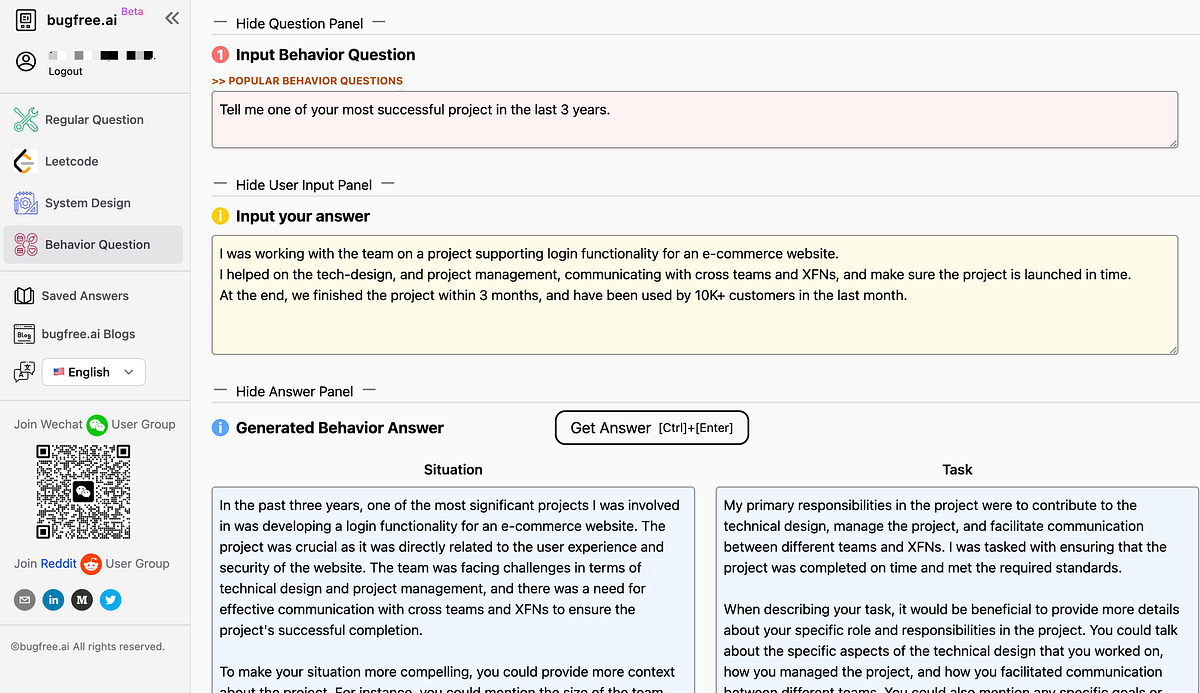Screen dimensions: 1200x693
Task: Open Saved Answers book icon
Action: 24,295
